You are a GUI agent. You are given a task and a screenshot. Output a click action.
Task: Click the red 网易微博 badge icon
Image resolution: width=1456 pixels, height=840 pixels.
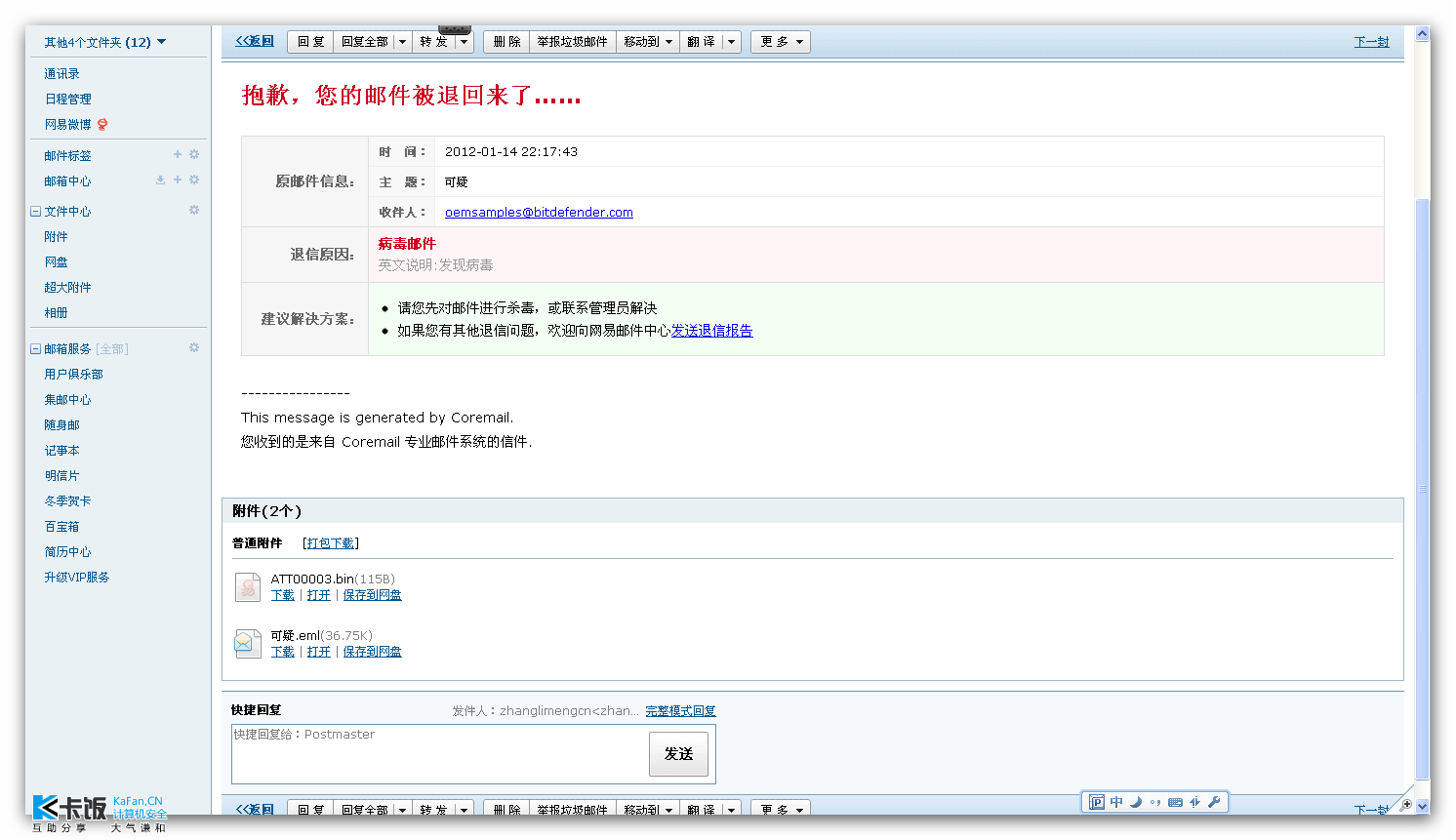click(101, 124)
